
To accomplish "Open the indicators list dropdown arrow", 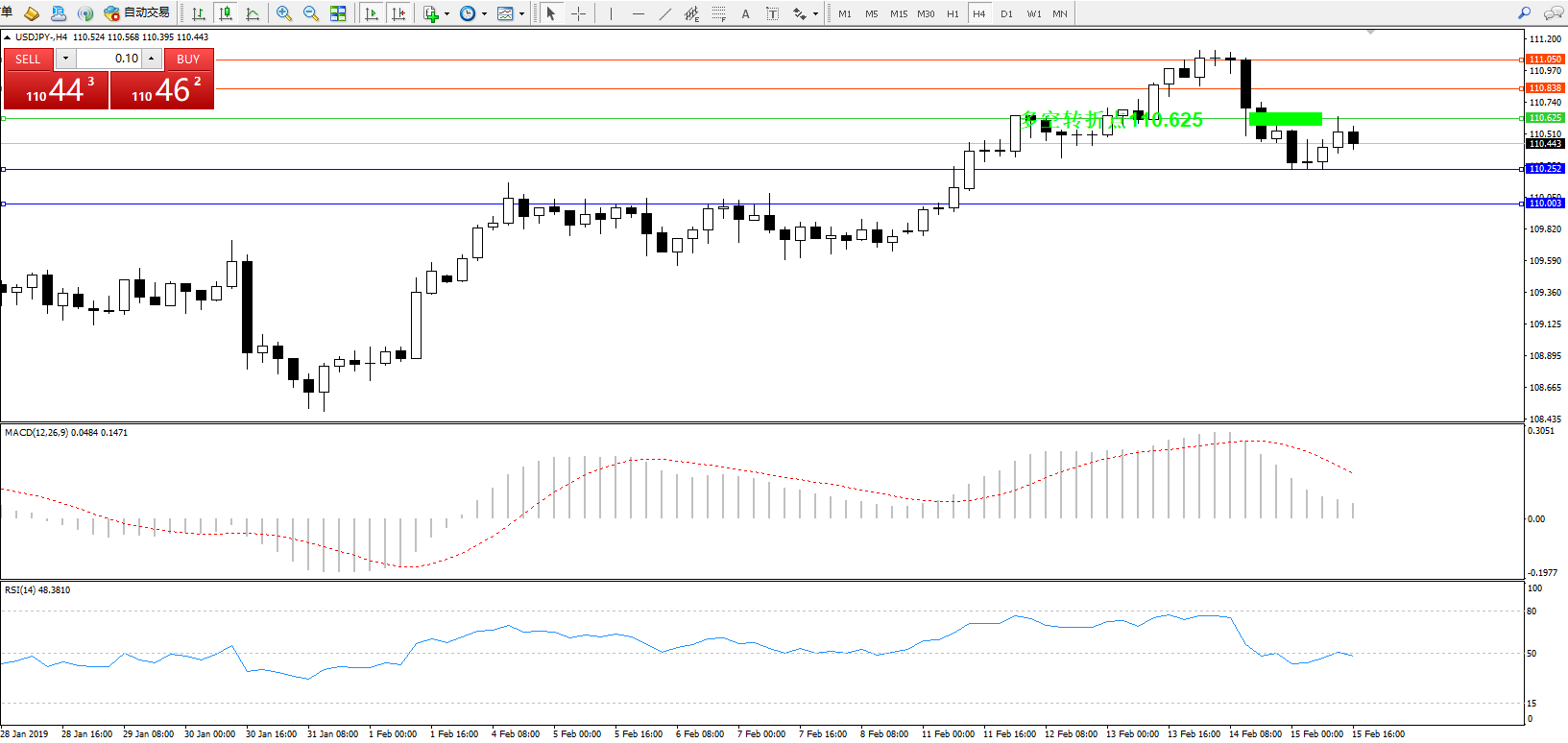I will click(x=446, y=14).
